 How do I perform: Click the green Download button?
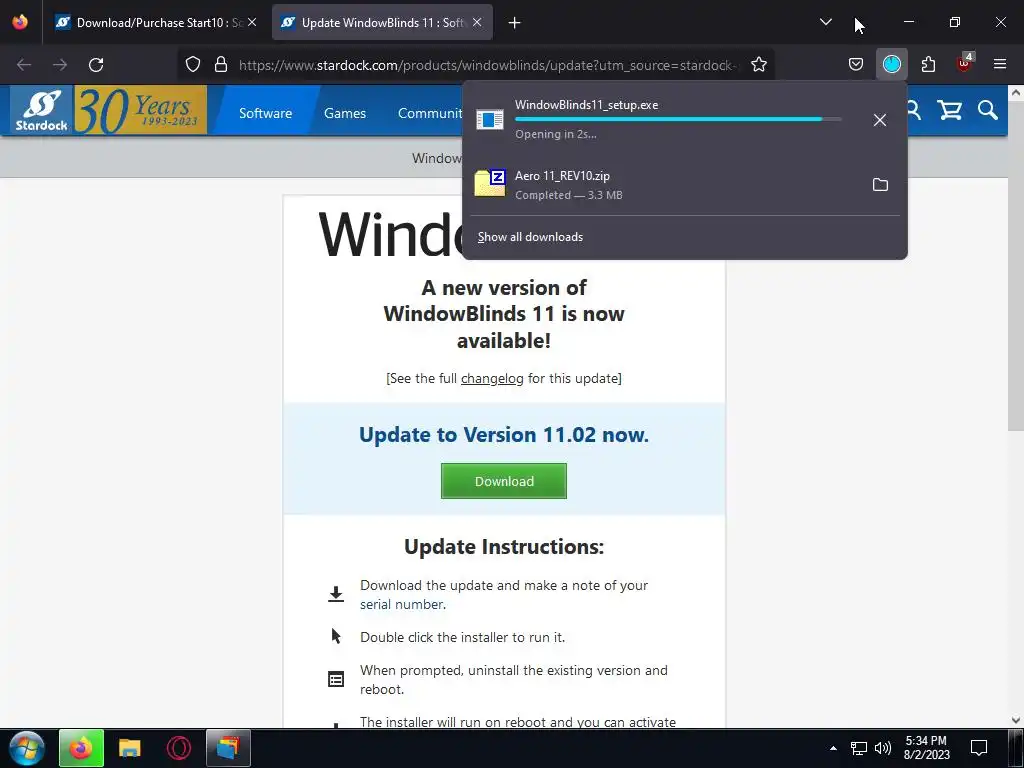click(504, 481)
